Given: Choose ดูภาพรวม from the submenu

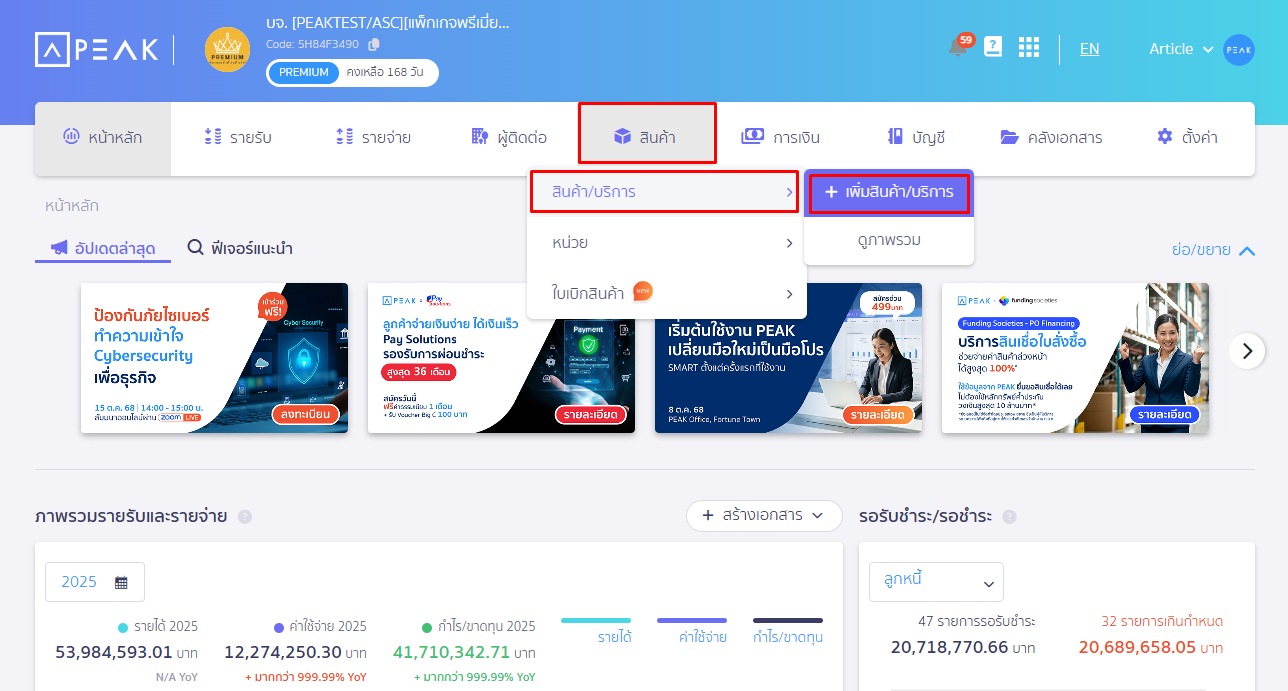Looking at the screenshot, I should point(888,240).
